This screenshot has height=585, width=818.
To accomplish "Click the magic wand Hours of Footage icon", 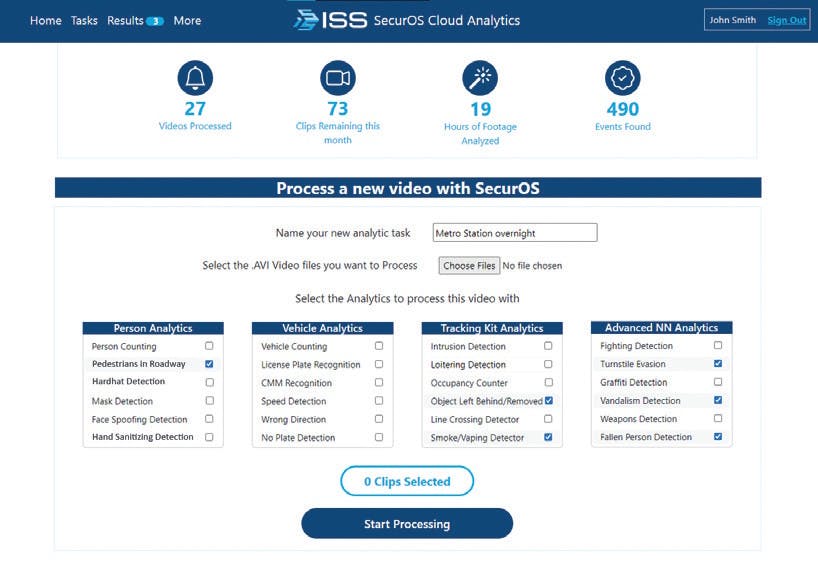I will pyautogui.click(x=480, y=78).
